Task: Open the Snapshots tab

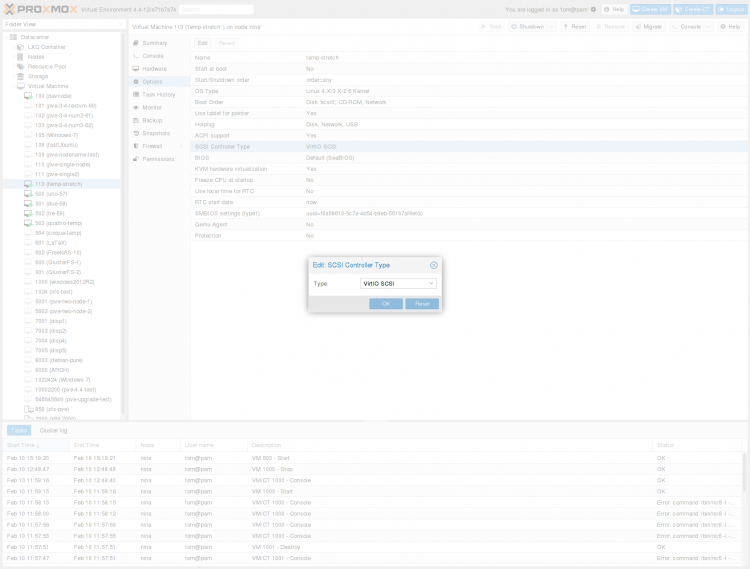Action: point(159,133)
